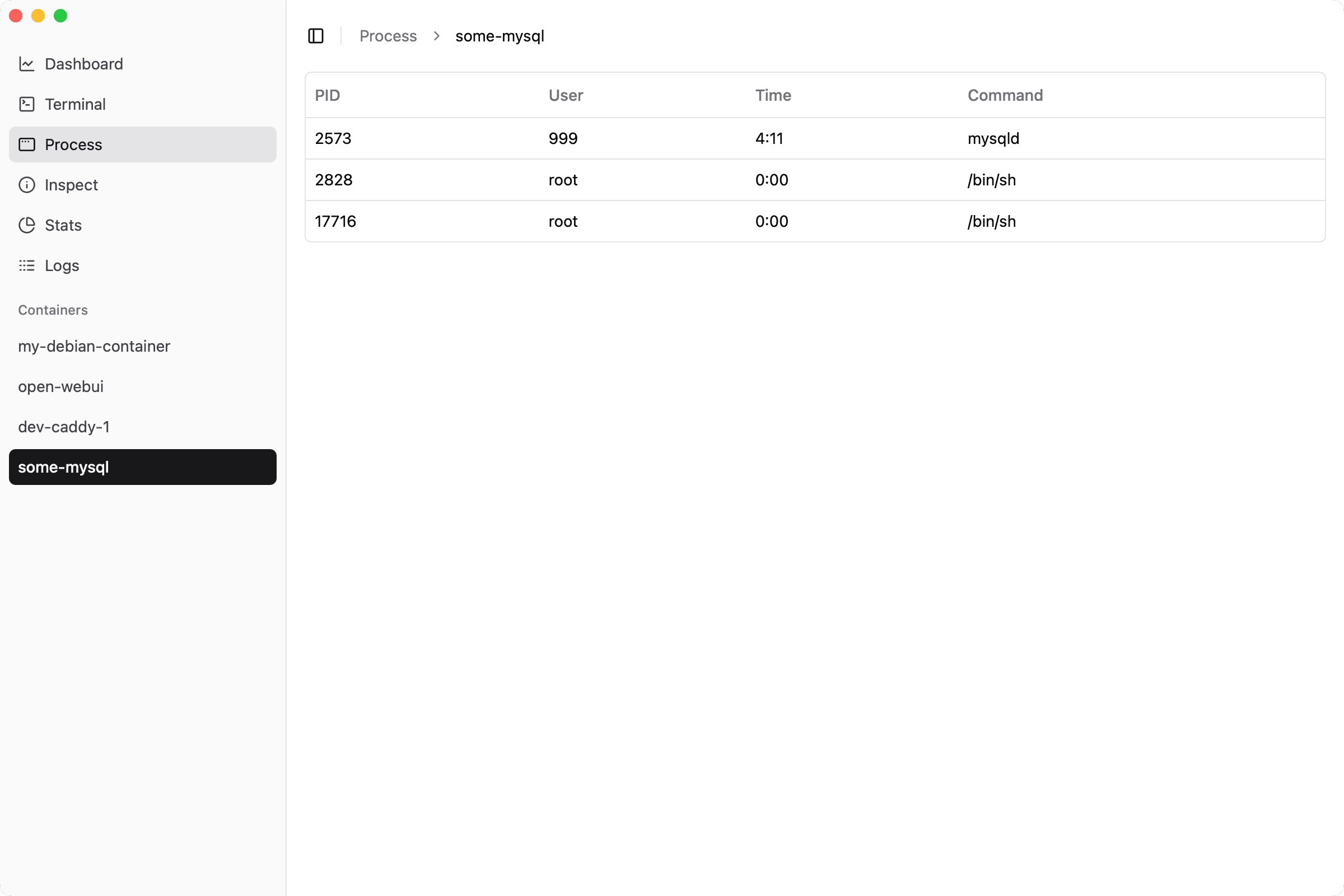Click the breadcrumb chevron separator
Screen dimensions: 1344x896
(437, 36)
